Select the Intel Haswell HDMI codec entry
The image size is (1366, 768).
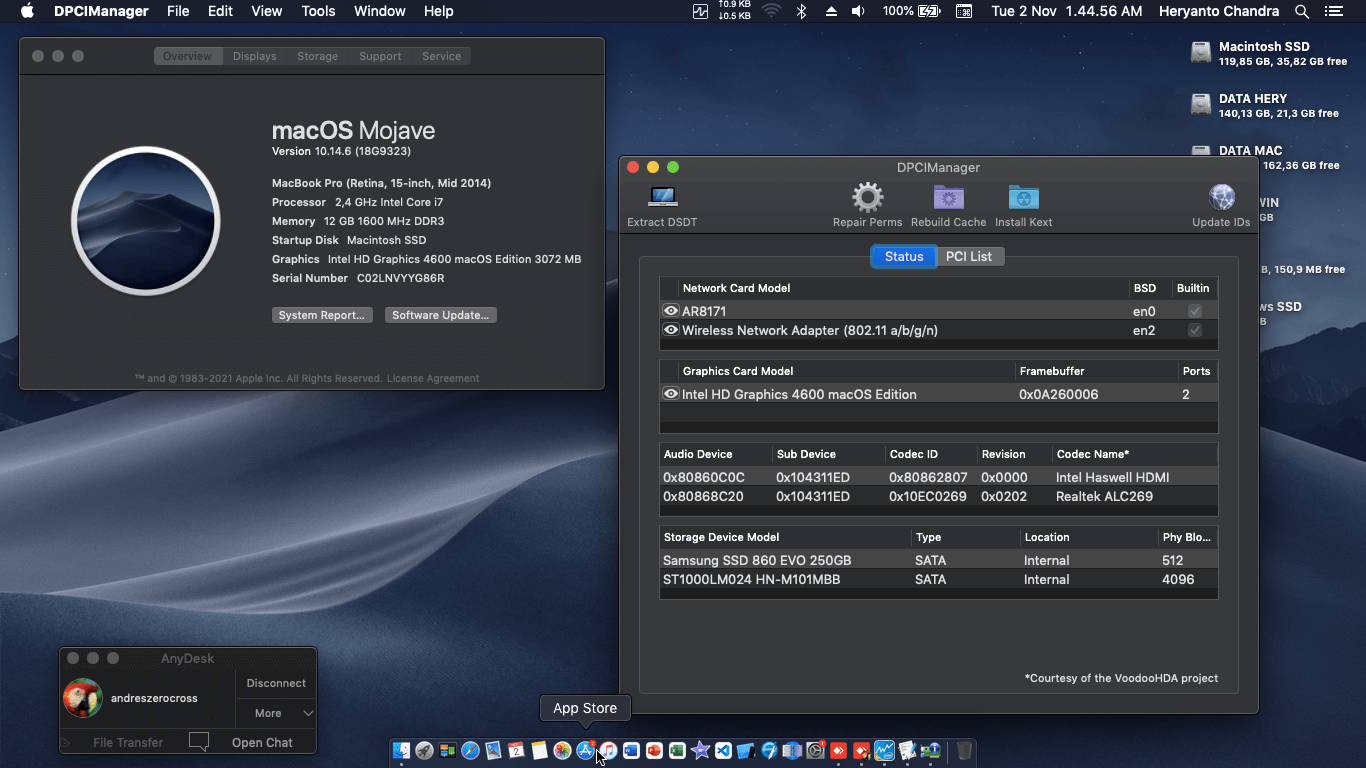[1112, 477]
